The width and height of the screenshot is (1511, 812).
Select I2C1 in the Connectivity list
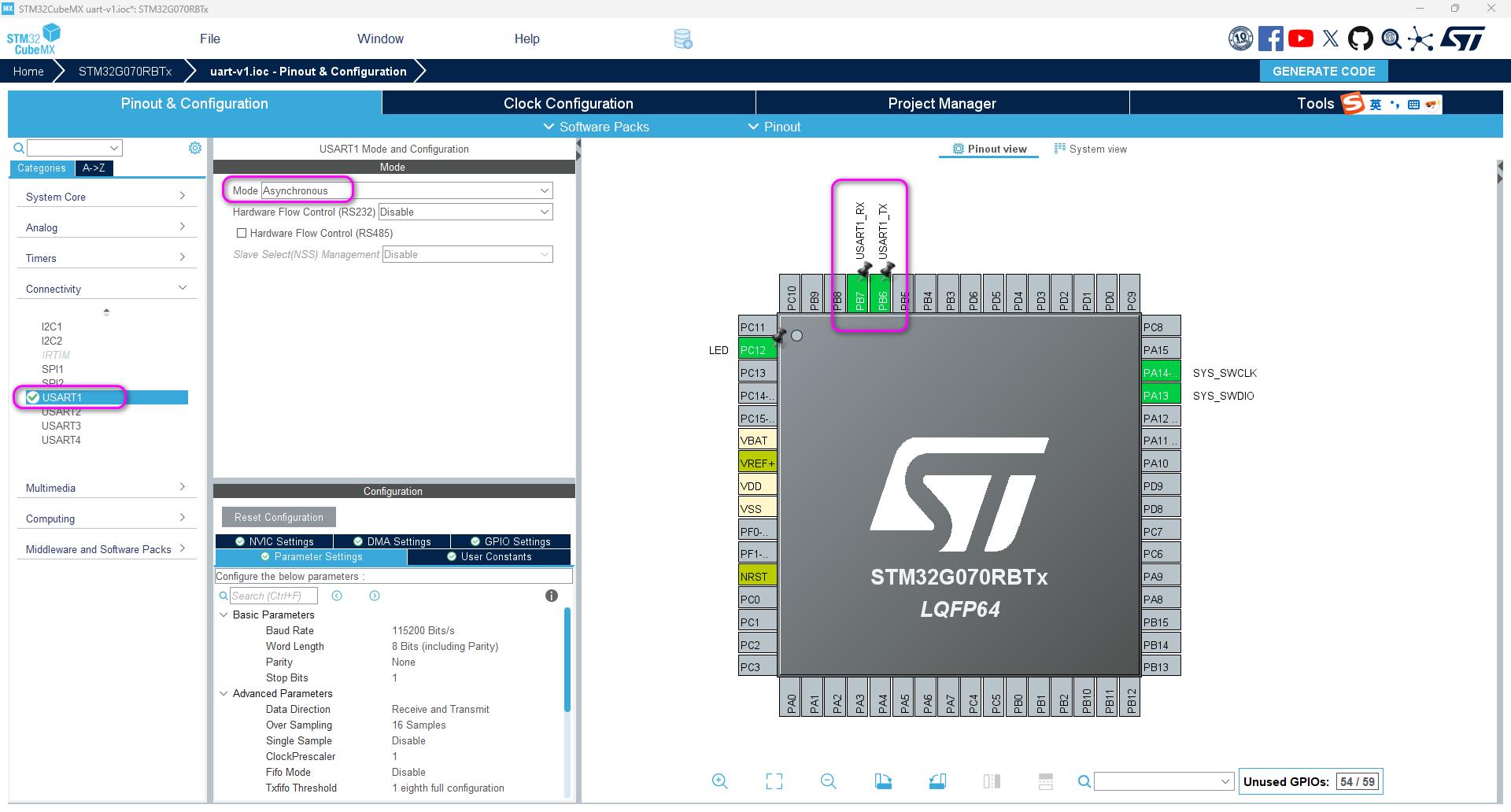[52, 327]
